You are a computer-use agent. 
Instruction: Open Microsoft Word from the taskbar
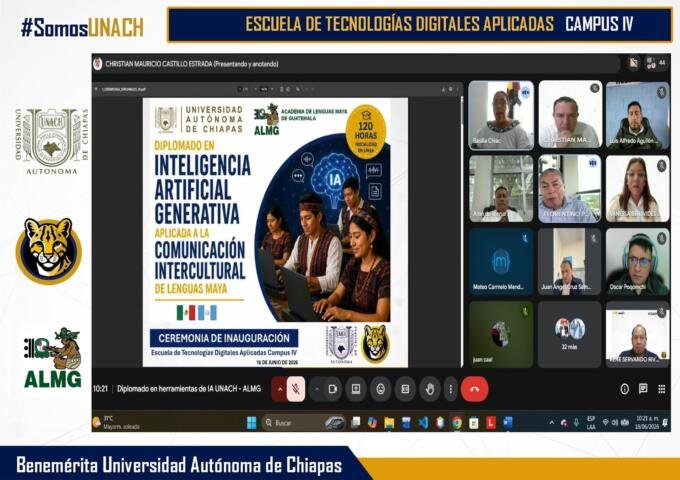(x=508, y=423)
